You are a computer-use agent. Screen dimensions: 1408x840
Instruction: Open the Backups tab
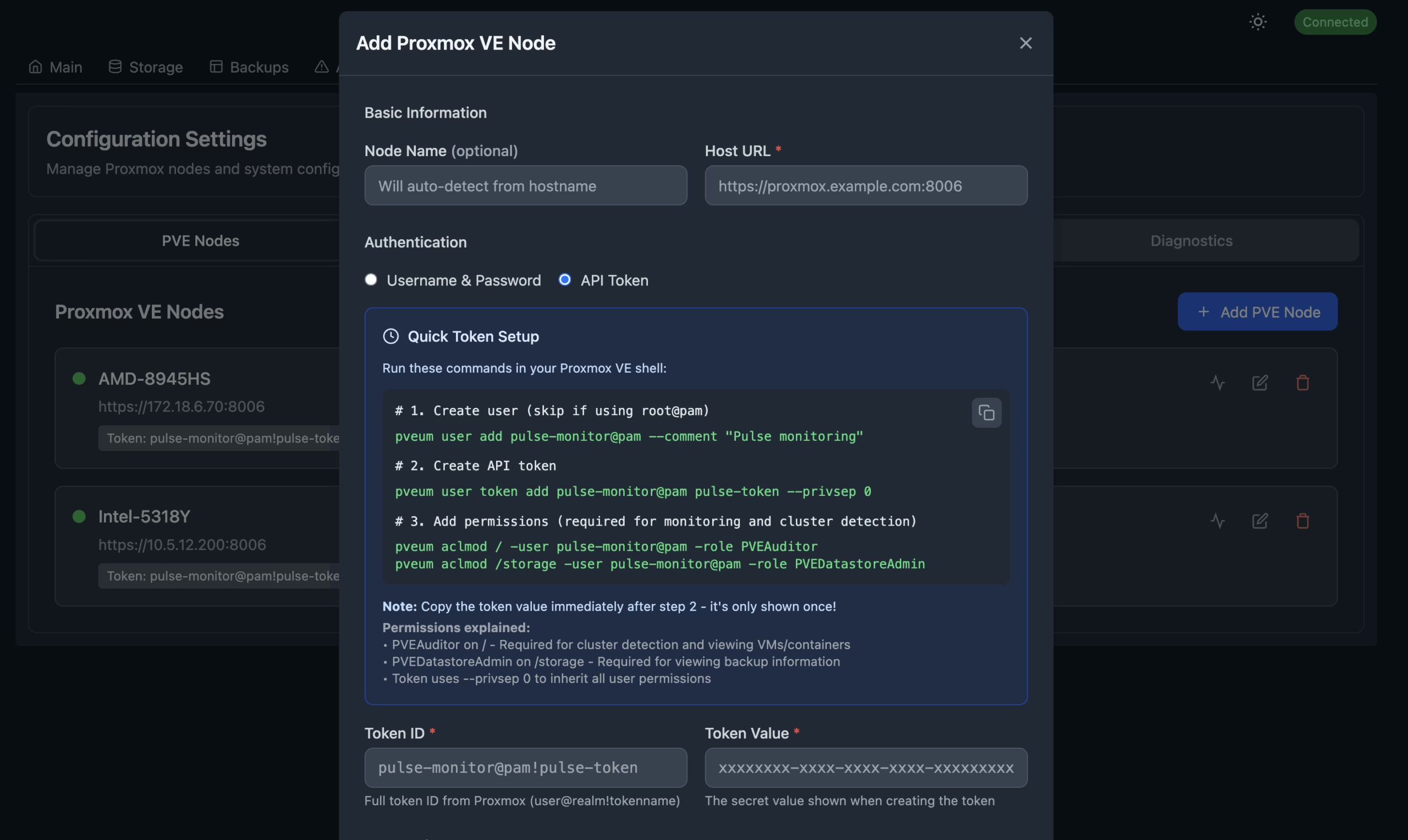tap(249, 67)
